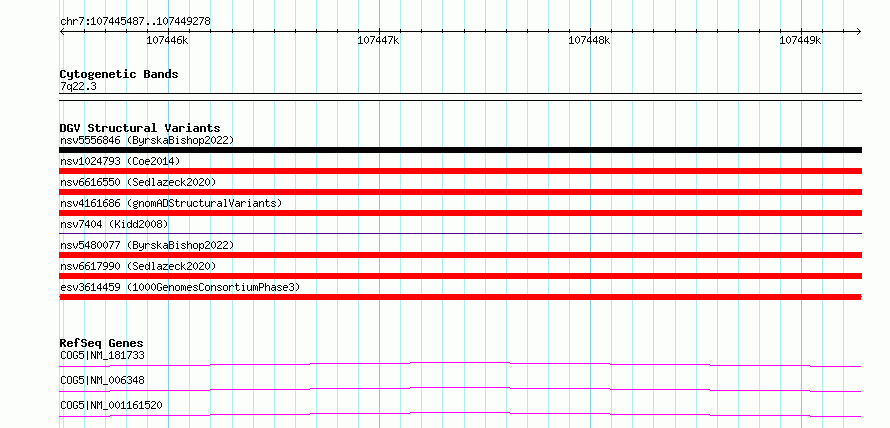This screenshot has width=890, height=428.
Task: Click the red bar under nsv6616550
Action: pos(460,192)
